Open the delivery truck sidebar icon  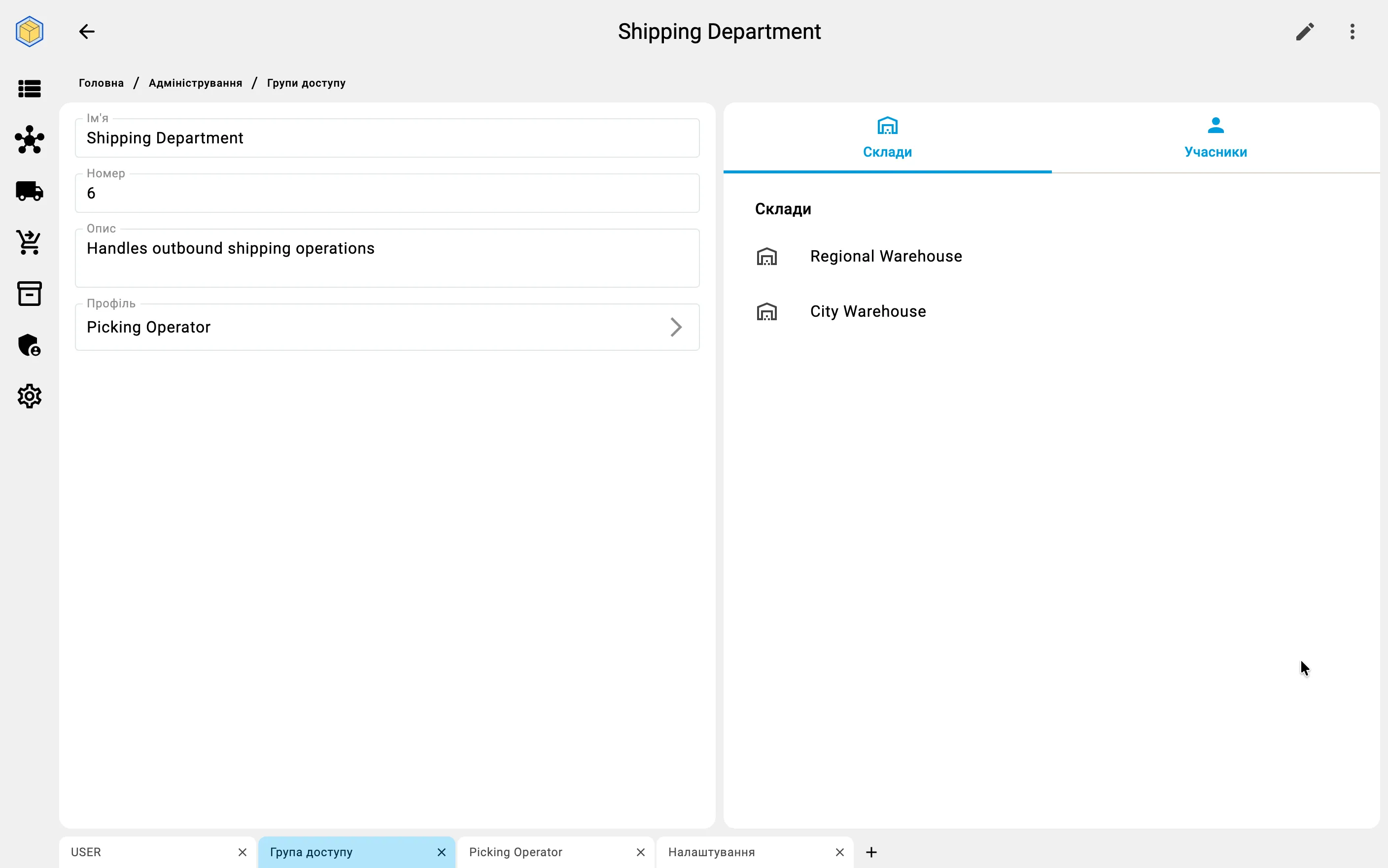(x=29, y=191)
